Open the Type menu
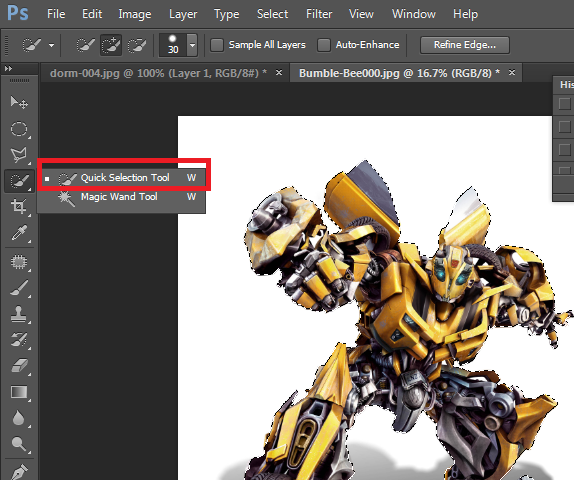This screenshot has width=574, height=480. 227,14
